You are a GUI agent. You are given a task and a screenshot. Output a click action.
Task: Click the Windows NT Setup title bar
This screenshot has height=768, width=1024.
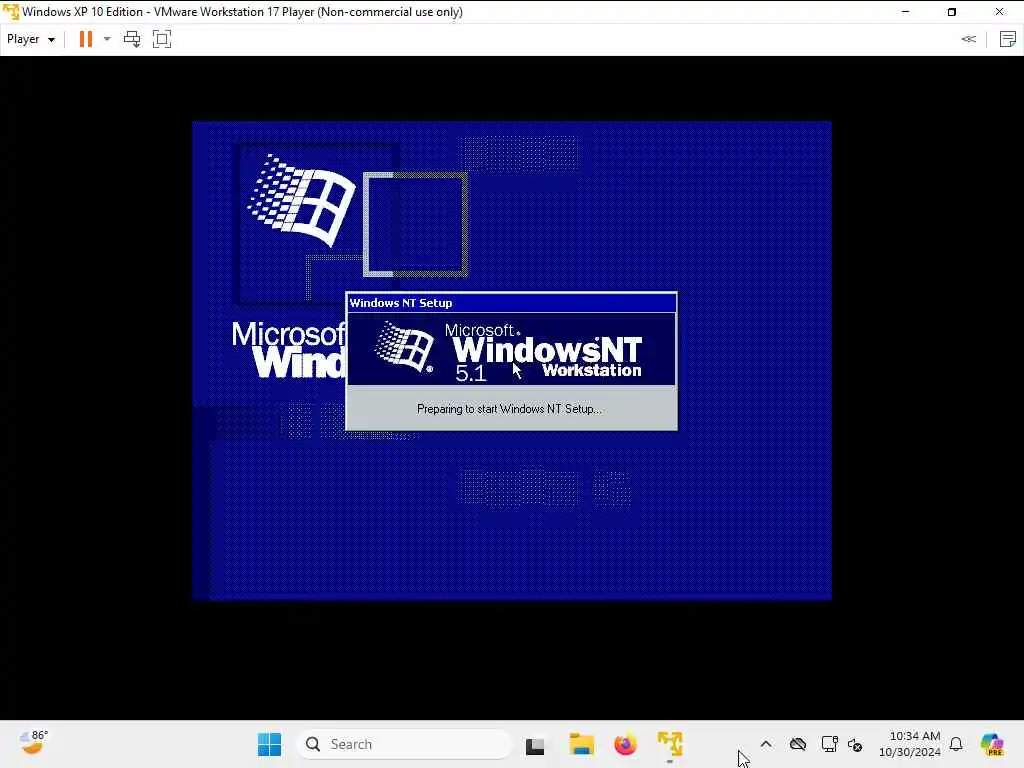511,303
